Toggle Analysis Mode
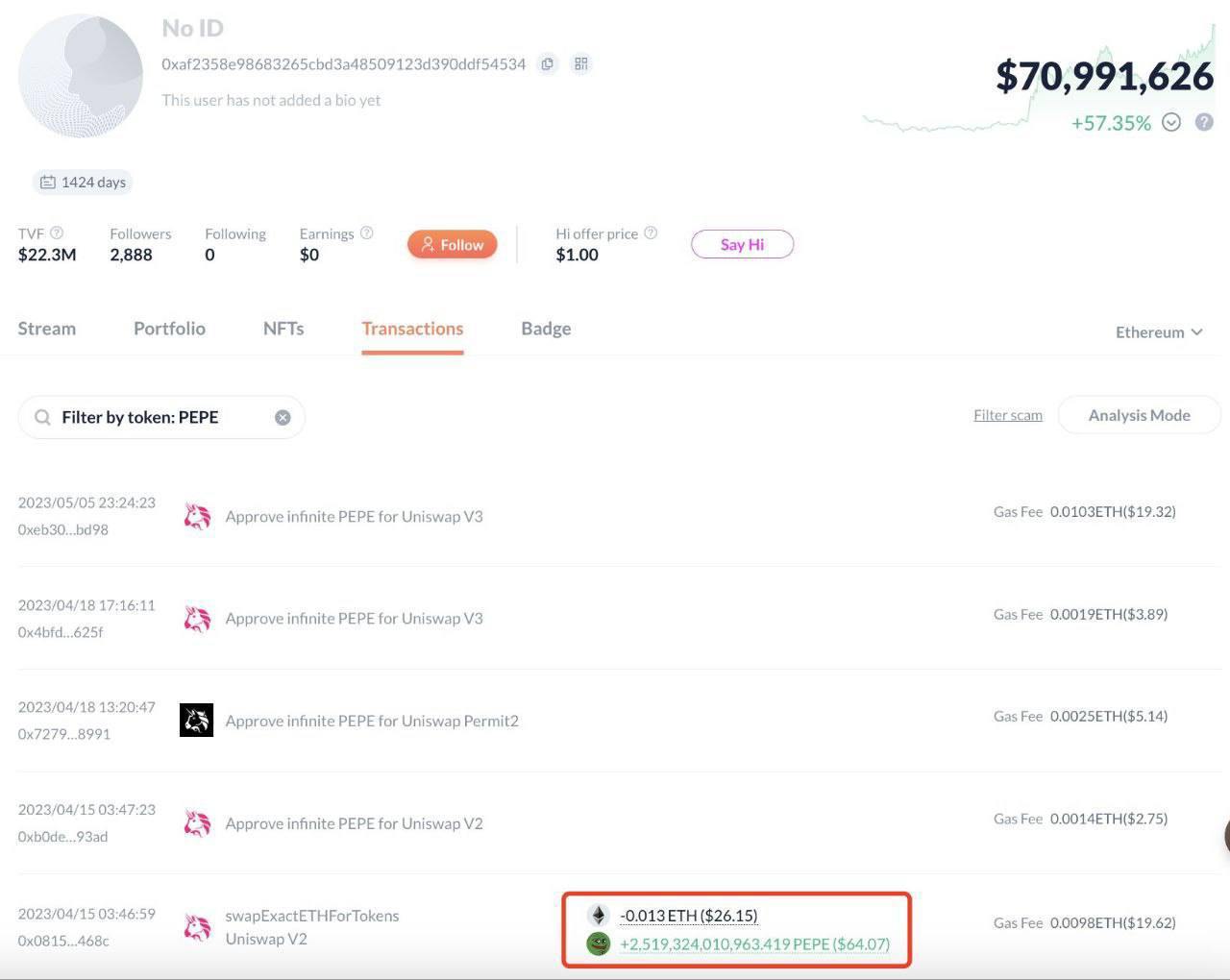The width and height of the screenshot is (1230, 980). click(x=1139, y=415)
